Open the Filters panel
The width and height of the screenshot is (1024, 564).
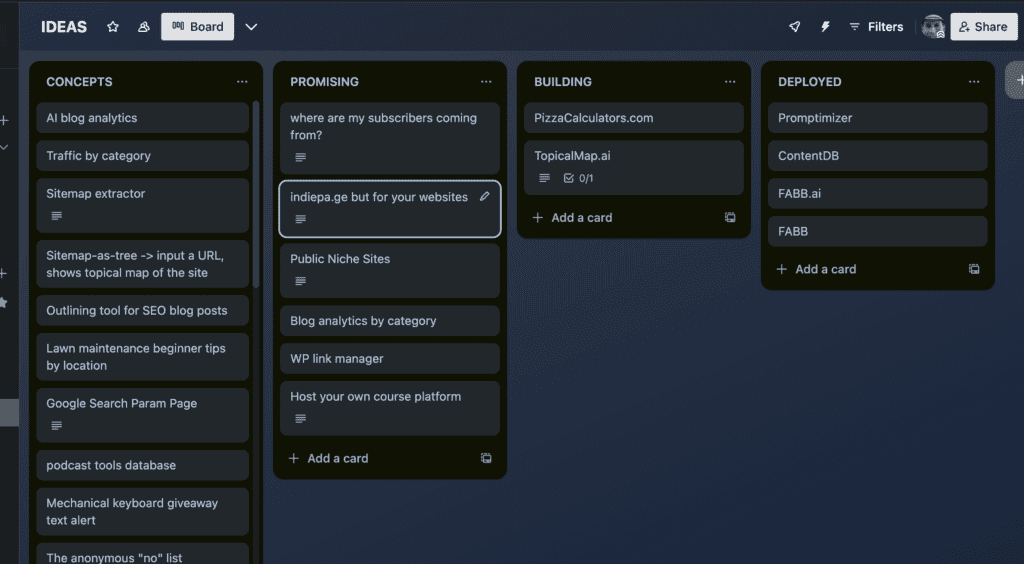tap(876, 27)
